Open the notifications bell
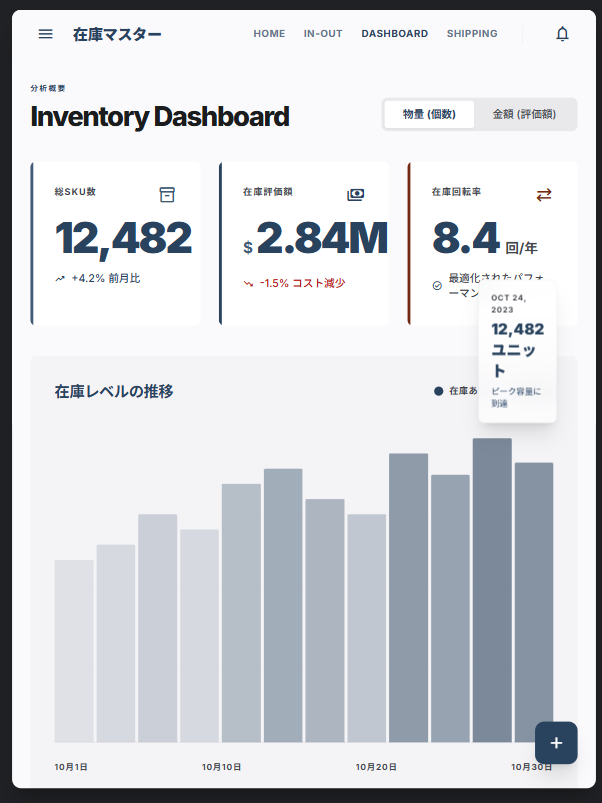Image resolution: width=602 pixels, height=803 pixels. 562,34
